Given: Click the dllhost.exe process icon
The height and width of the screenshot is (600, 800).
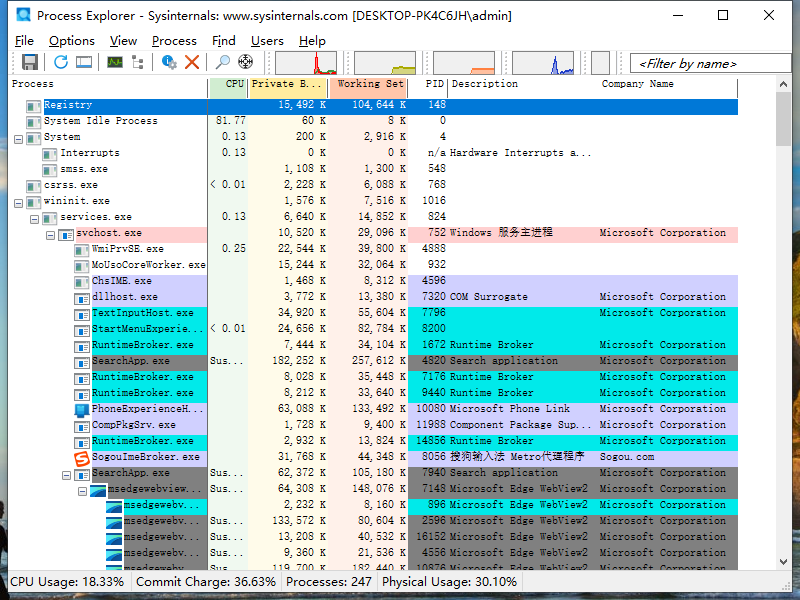Looking at the screenshot, I should 82,298.
